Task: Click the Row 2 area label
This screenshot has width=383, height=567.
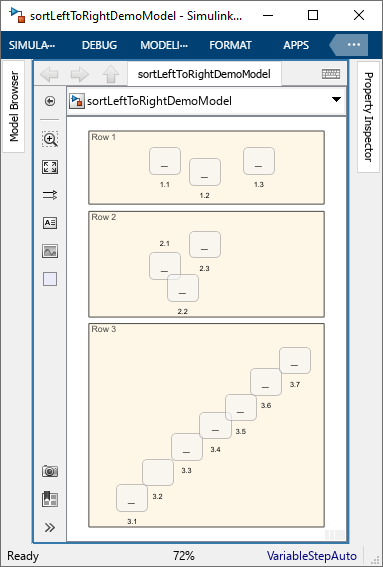Action: [x=103, y=217]
